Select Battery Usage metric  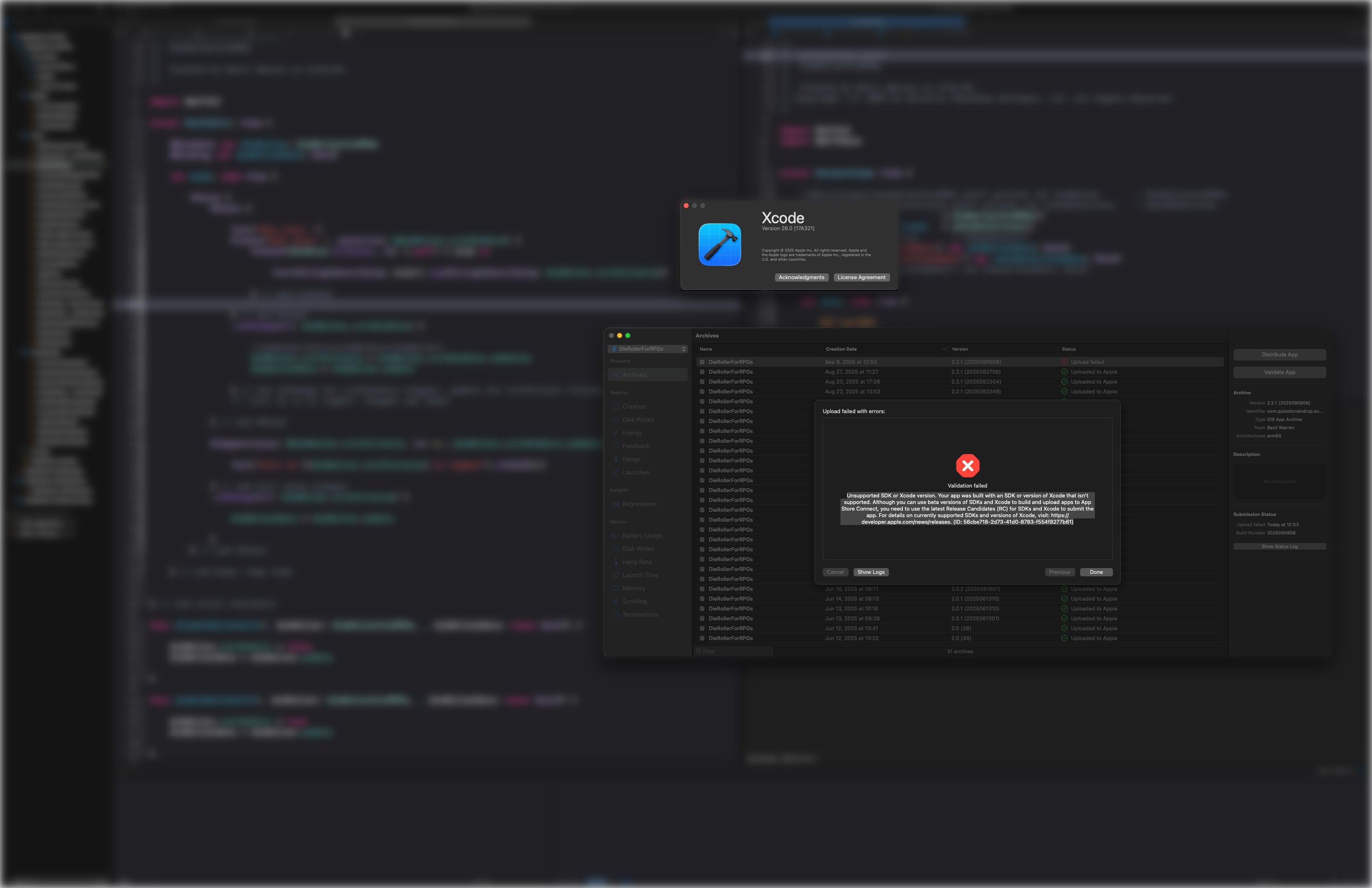642,536
